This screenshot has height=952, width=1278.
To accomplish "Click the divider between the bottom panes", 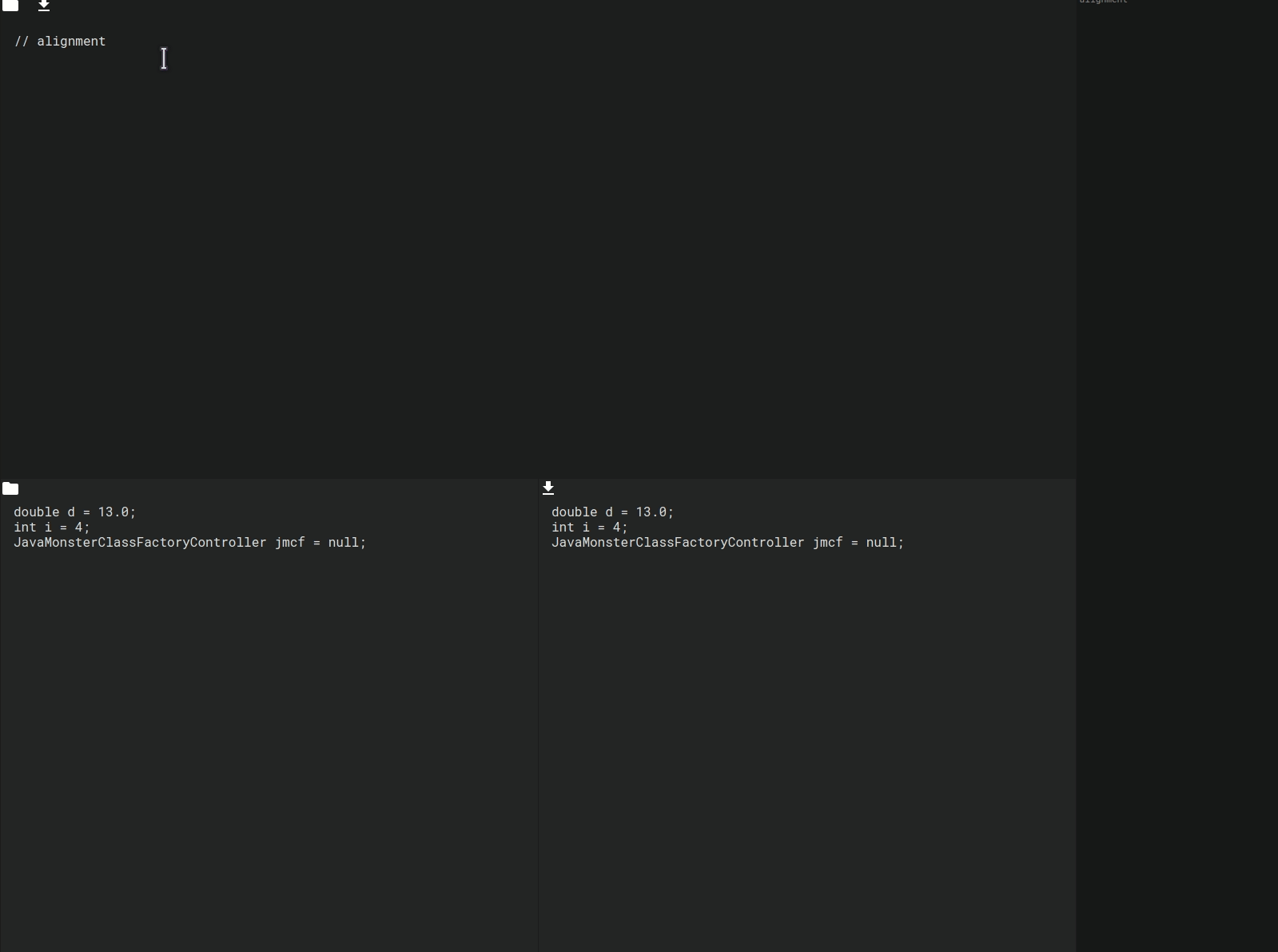I will pos(539,719).
